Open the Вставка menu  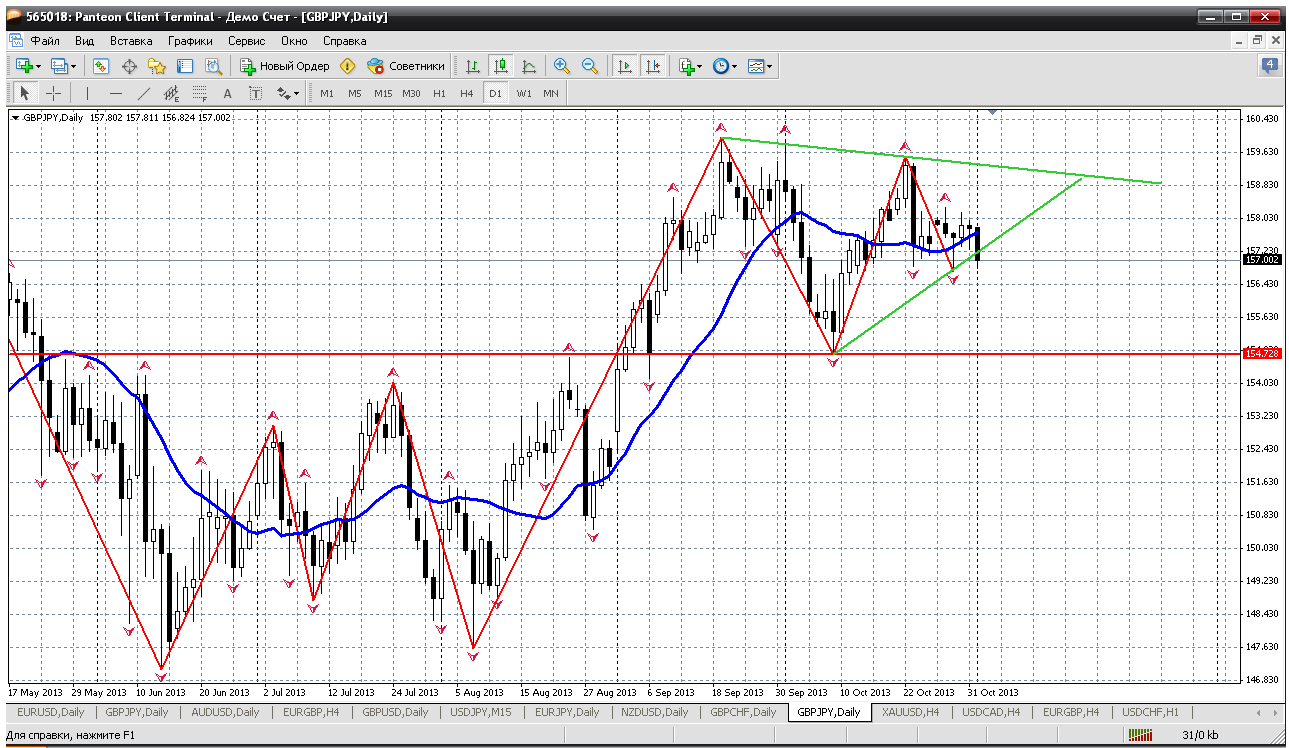pos(131,41)
